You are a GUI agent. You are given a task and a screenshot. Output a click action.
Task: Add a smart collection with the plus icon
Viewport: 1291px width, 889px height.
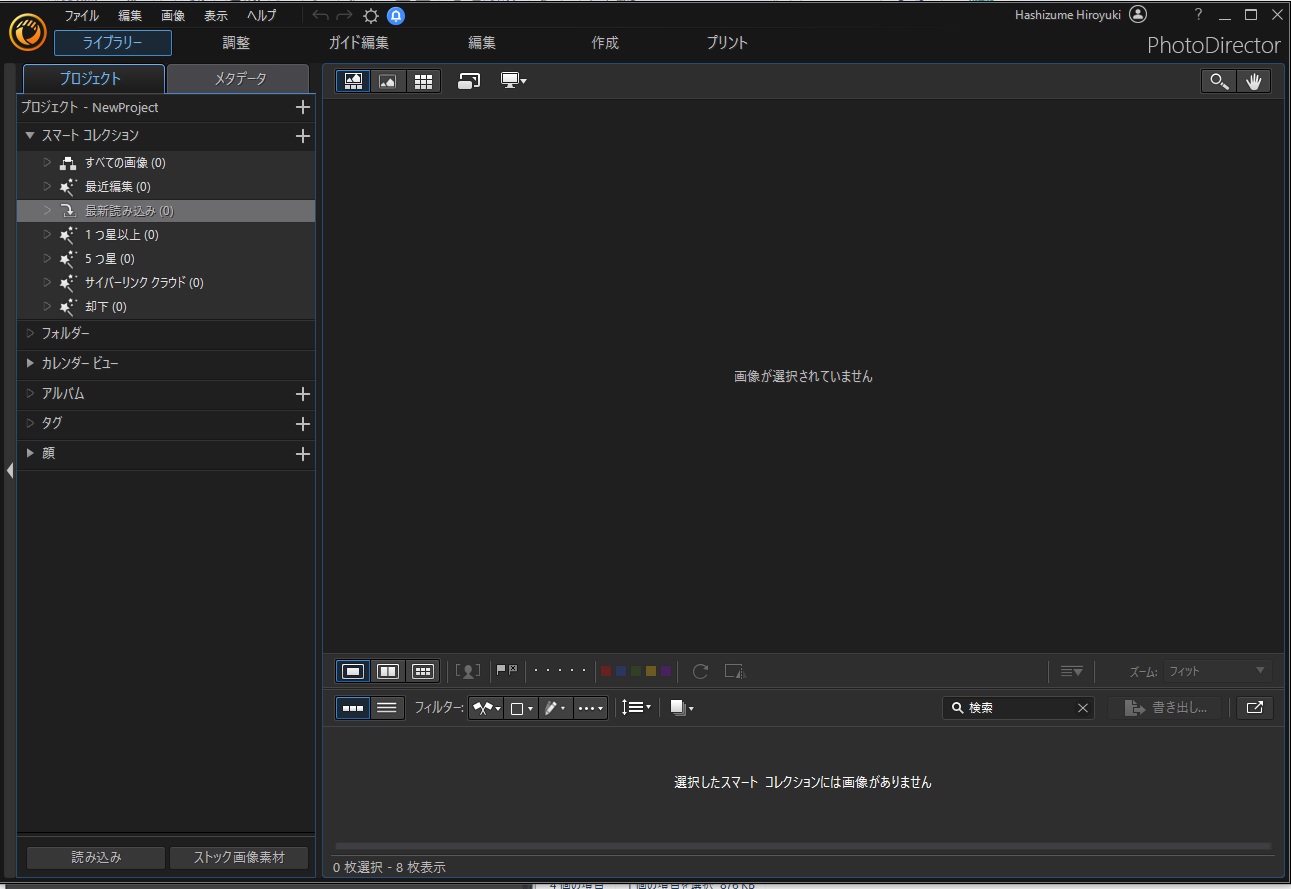click(x=303, y=135)
